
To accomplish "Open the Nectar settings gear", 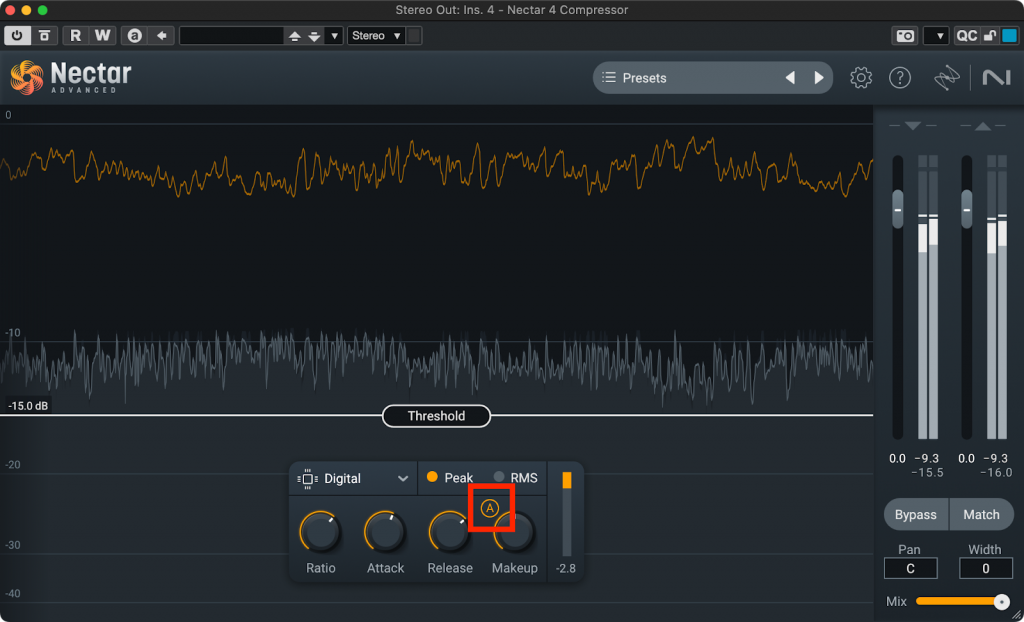I will coord(860,78).
